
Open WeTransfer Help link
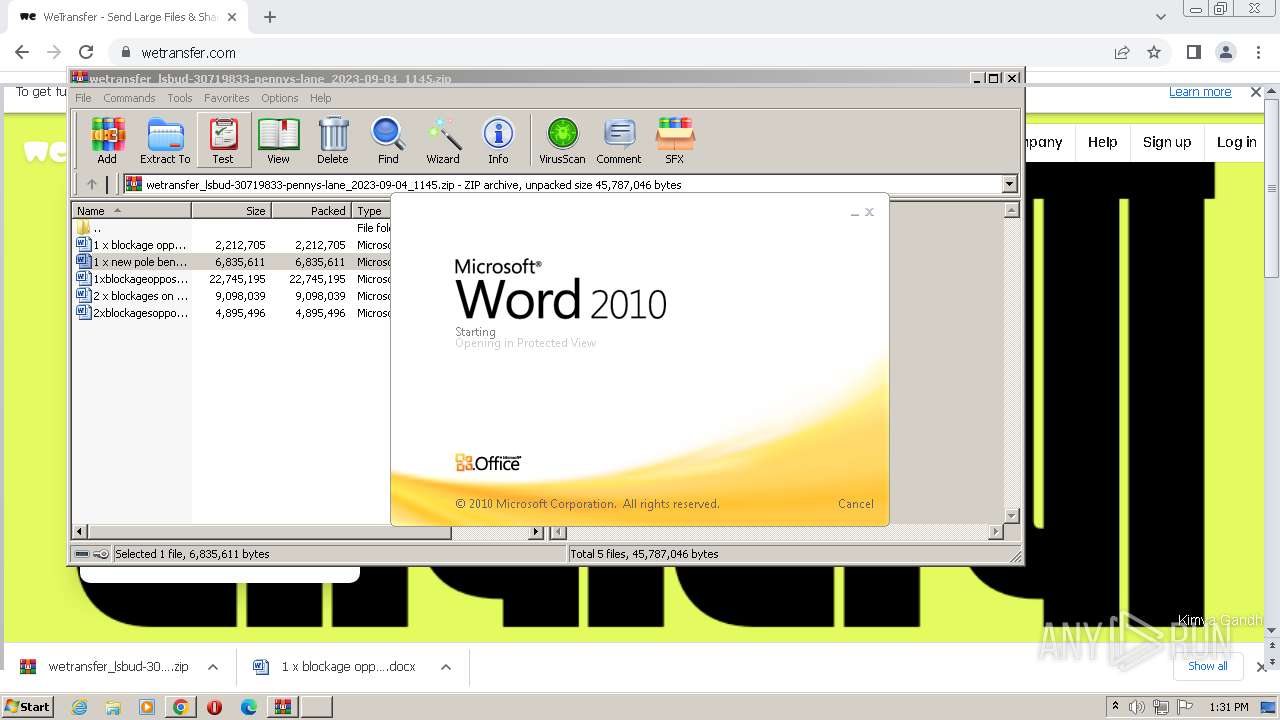tap(1102, 142)
